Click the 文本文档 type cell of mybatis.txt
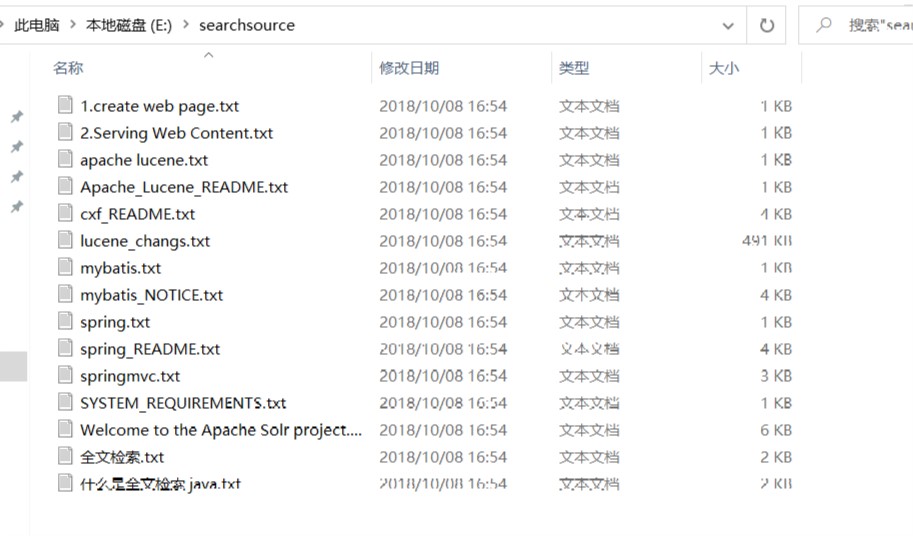 589,268
